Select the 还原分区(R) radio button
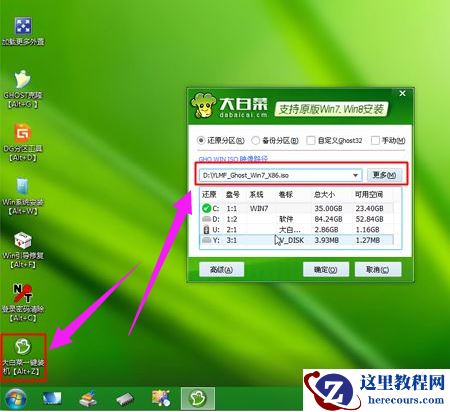This screenshot has width=450, height=412. (x=201, y=140)
